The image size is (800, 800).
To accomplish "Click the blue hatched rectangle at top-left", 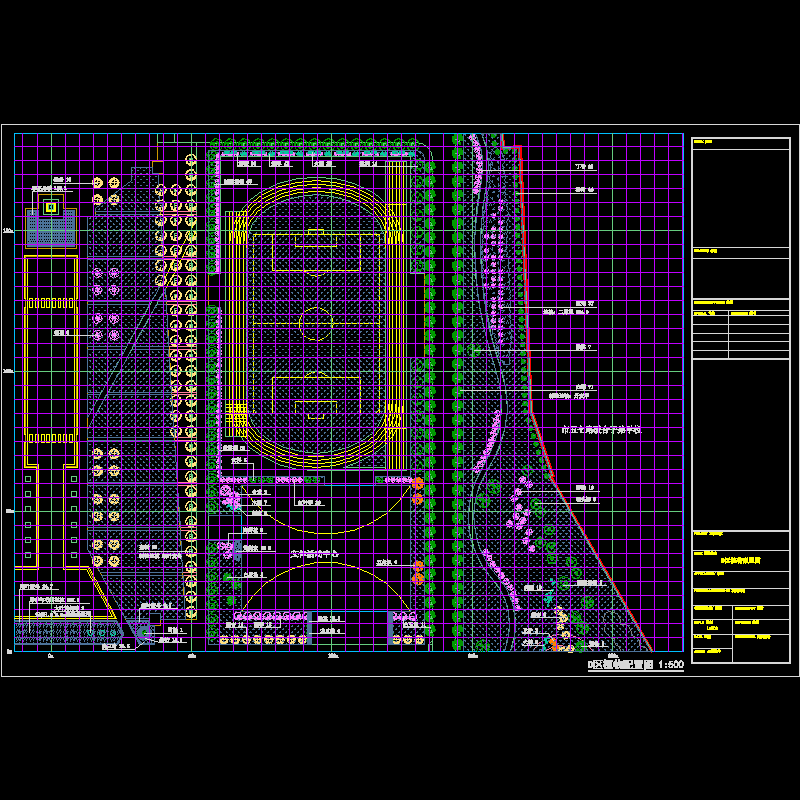I will [50, 231].
